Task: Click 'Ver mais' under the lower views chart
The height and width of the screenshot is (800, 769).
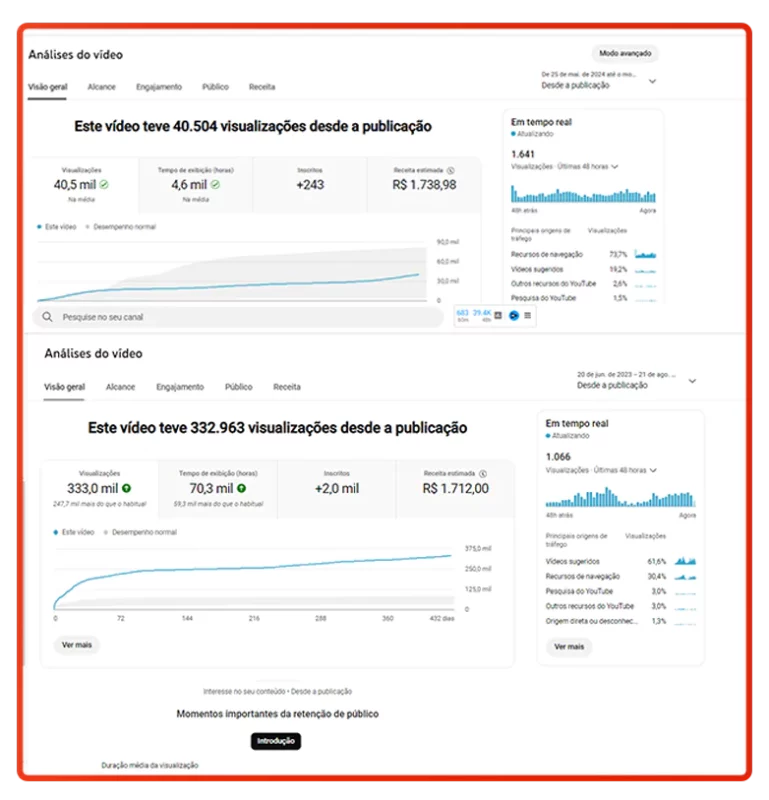Action: (x=77, y=645)
